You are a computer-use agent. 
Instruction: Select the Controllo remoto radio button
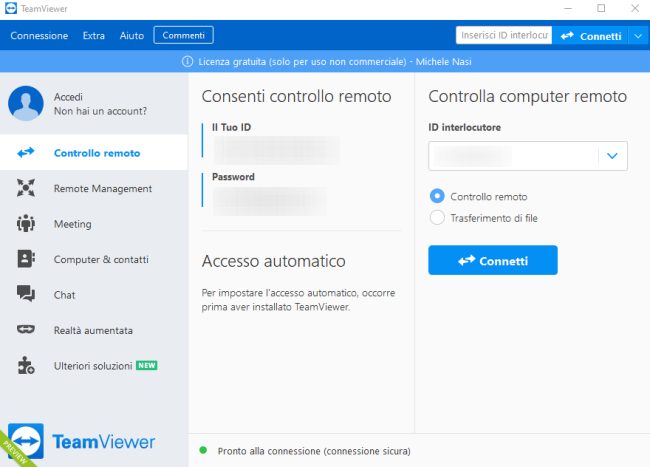pos(437,196)
